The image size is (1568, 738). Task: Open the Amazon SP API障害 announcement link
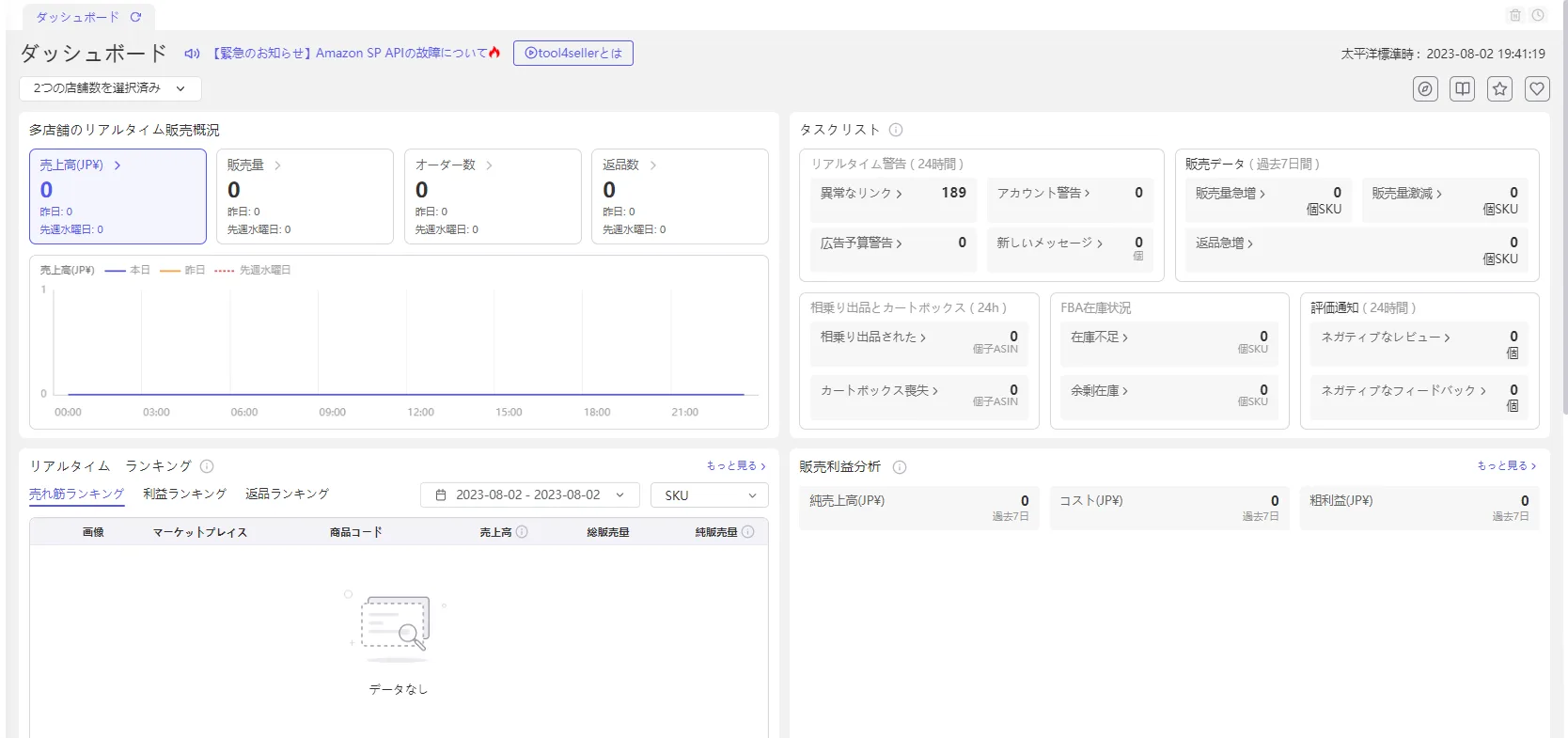click(x=350, y=54)
